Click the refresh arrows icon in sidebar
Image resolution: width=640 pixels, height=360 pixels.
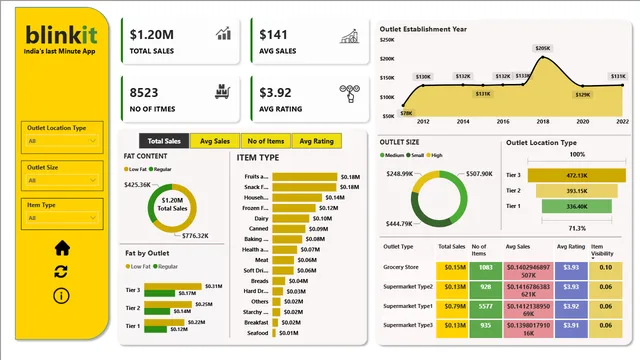pos(61,272)
